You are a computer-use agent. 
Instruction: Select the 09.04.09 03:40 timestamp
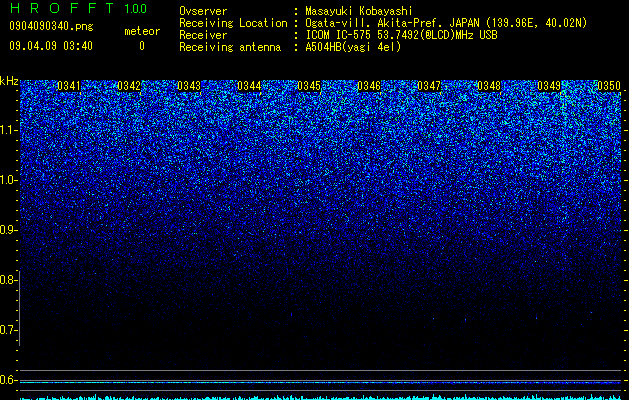coord(51,46)
